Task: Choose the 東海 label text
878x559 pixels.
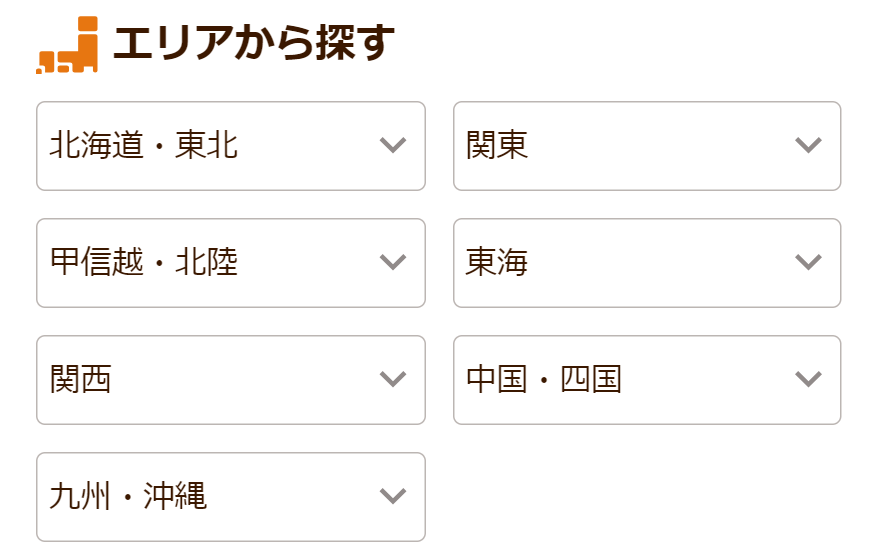Action: click(x=497, y=263)
